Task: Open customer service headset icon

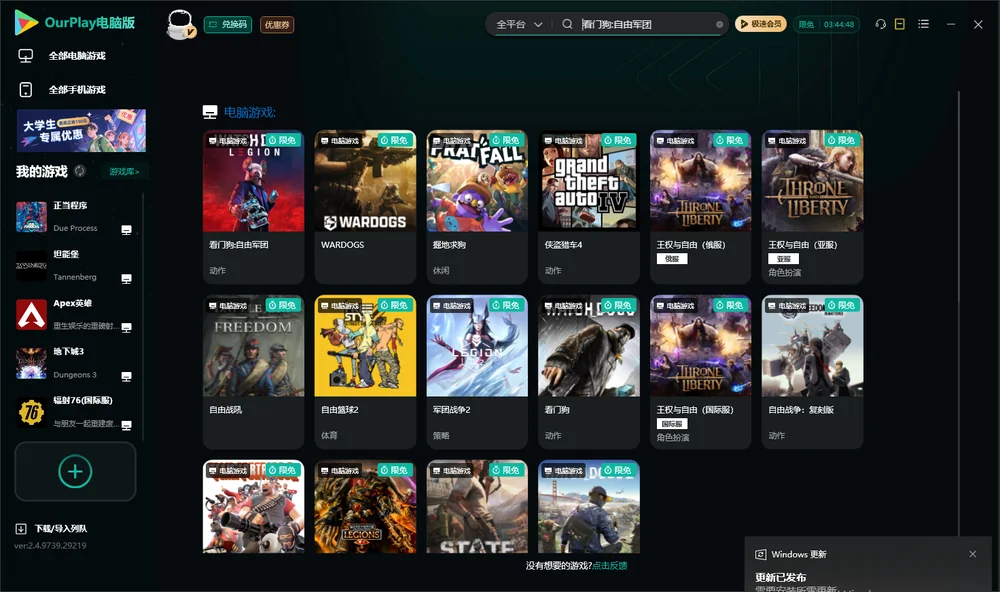Action: click(x=881, y=24)
